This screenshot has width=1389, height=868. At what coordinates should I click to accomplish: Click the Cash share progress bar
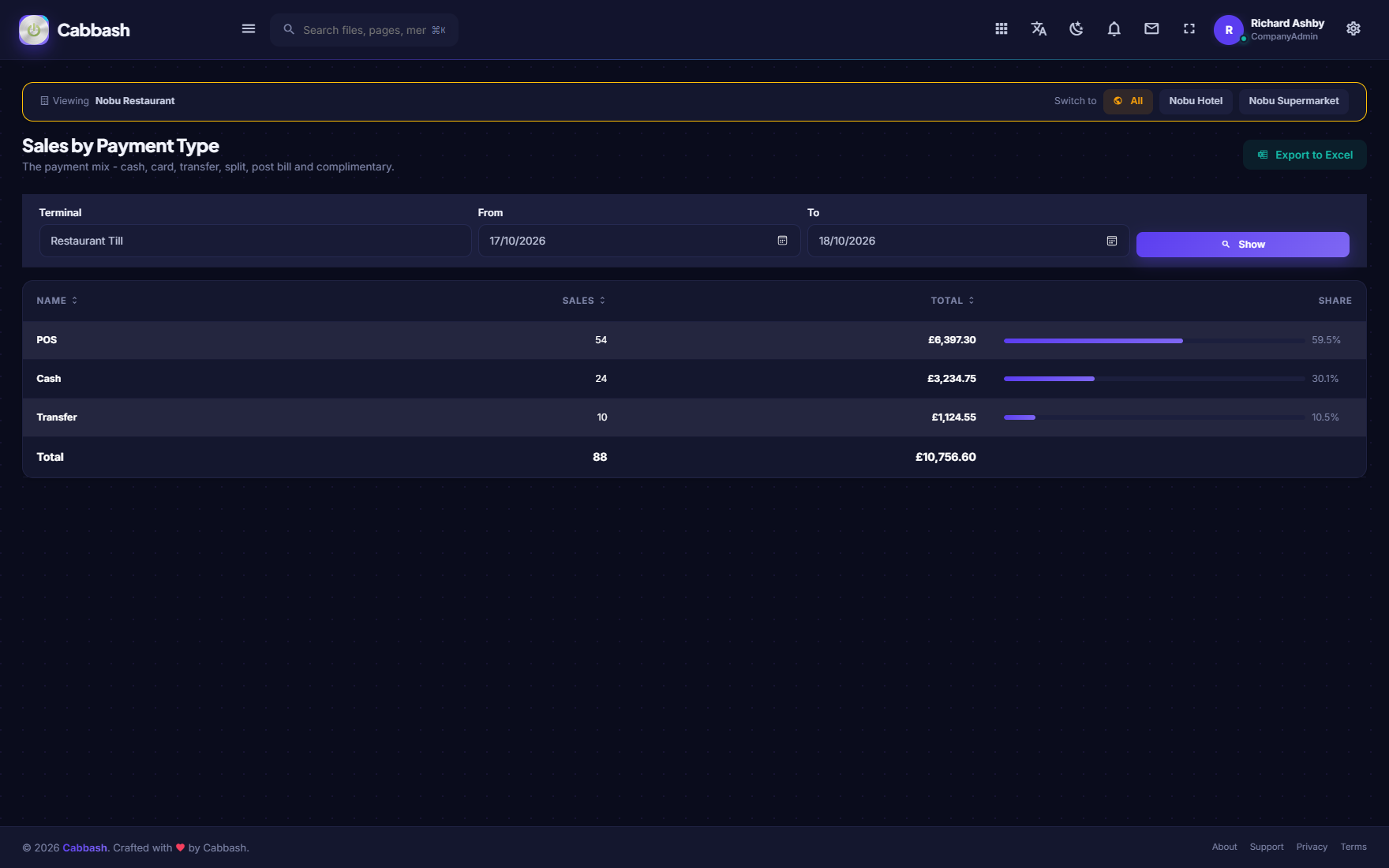coord(1154,379)
